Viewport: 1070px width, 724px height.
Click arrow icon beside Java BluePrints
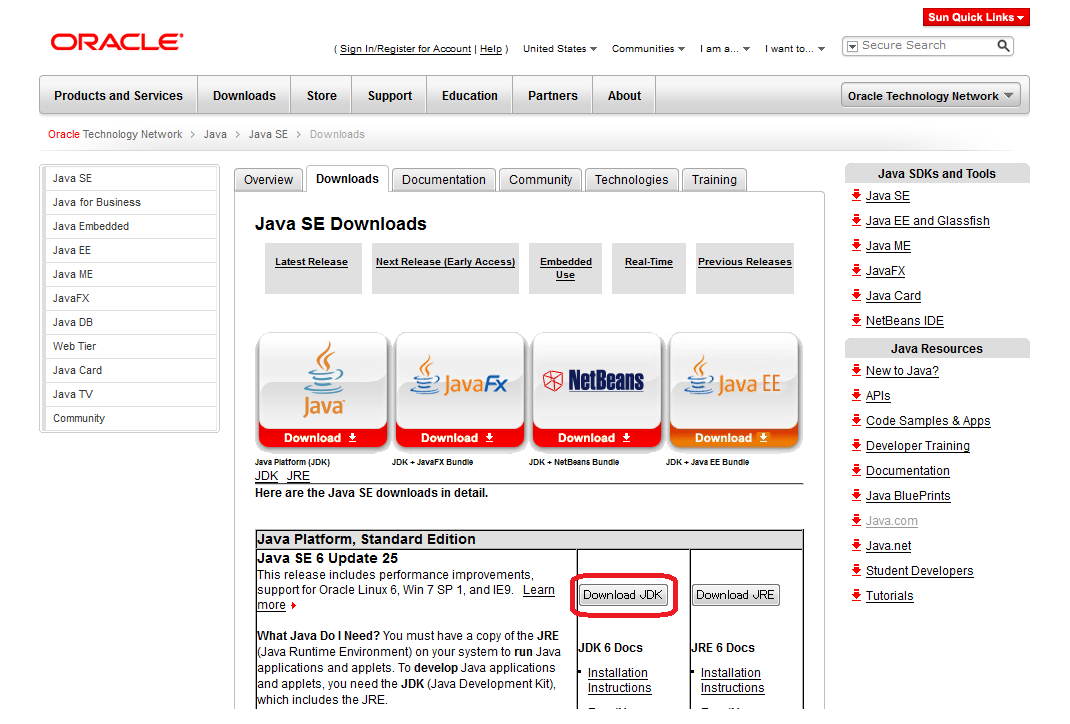click(x=856, y=495)
